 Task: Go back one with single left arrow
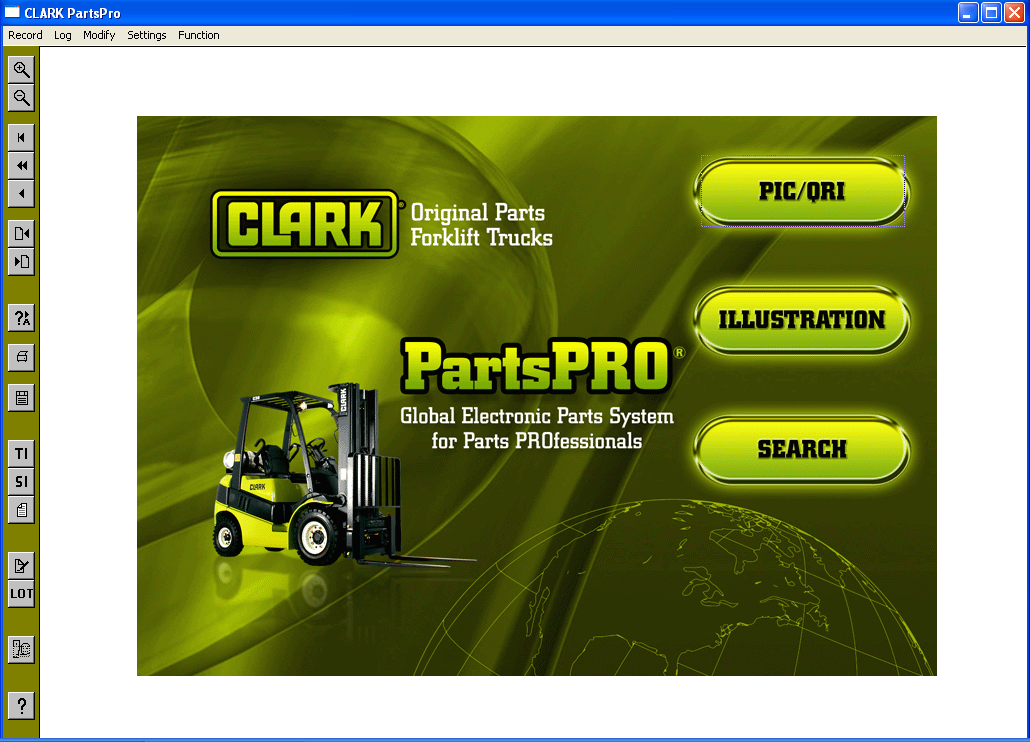click(21, 194)
